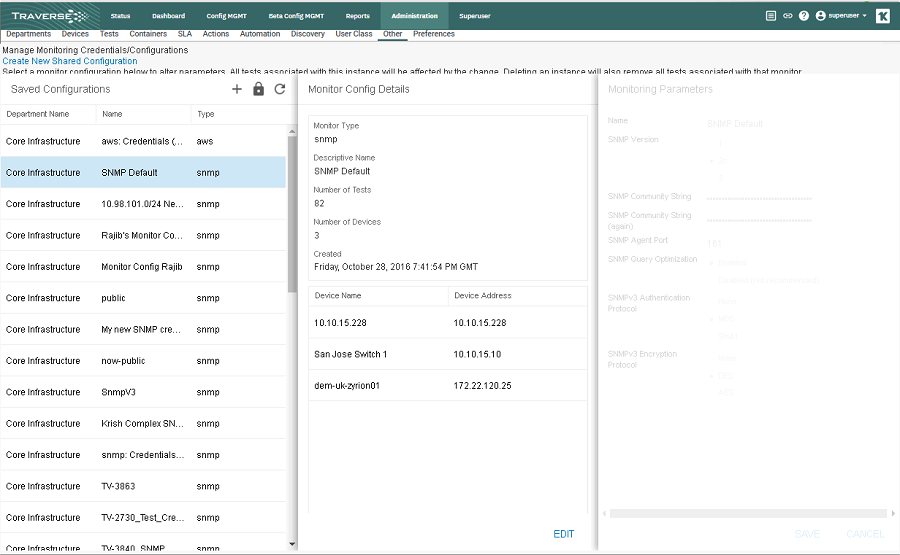Select the Other tab

pos(393,34)
